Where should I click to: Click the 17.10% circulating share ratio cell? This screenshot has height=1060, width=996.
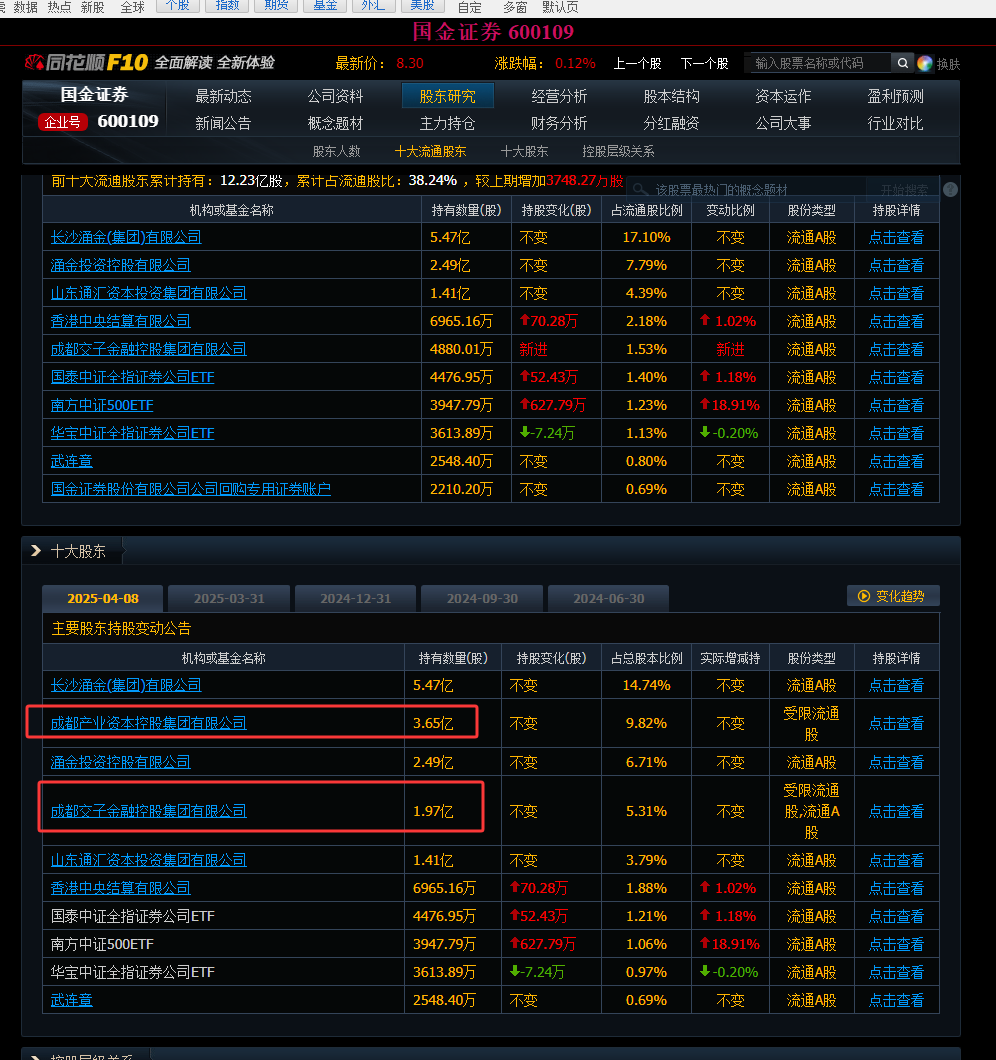(x=646, y=237)
